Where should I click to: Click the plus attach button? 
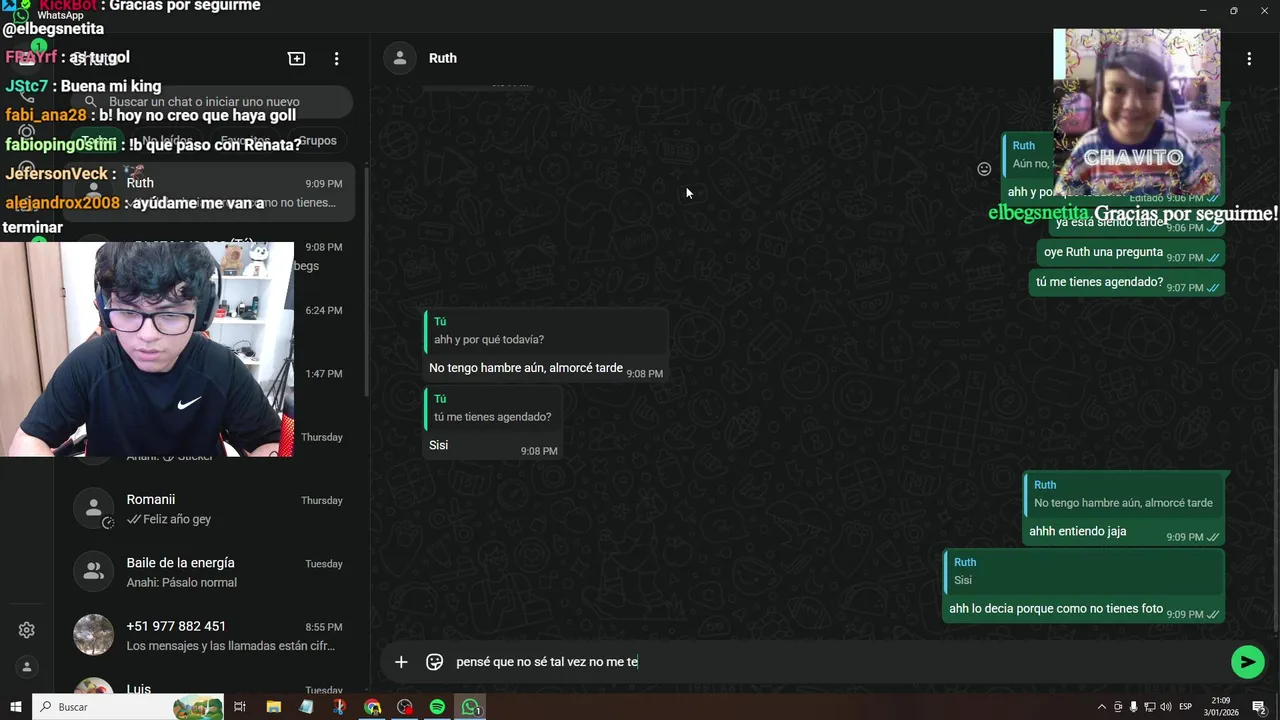coord(401,662)
